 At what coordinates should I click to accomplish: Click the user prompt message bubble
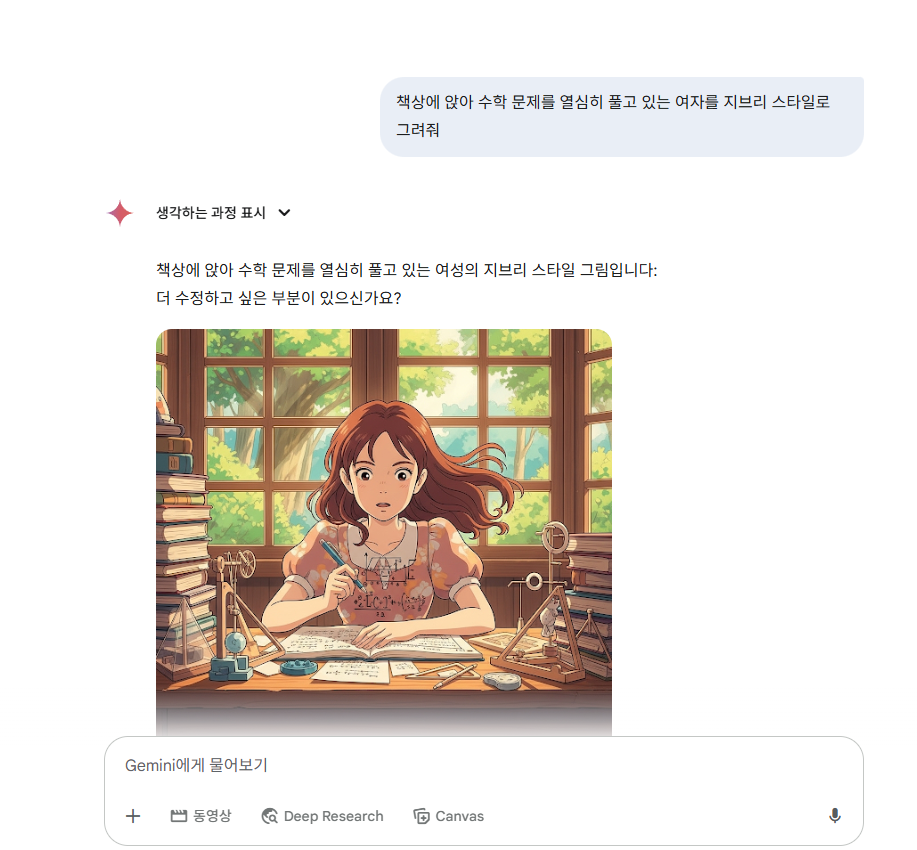click(x=622, y=116)
